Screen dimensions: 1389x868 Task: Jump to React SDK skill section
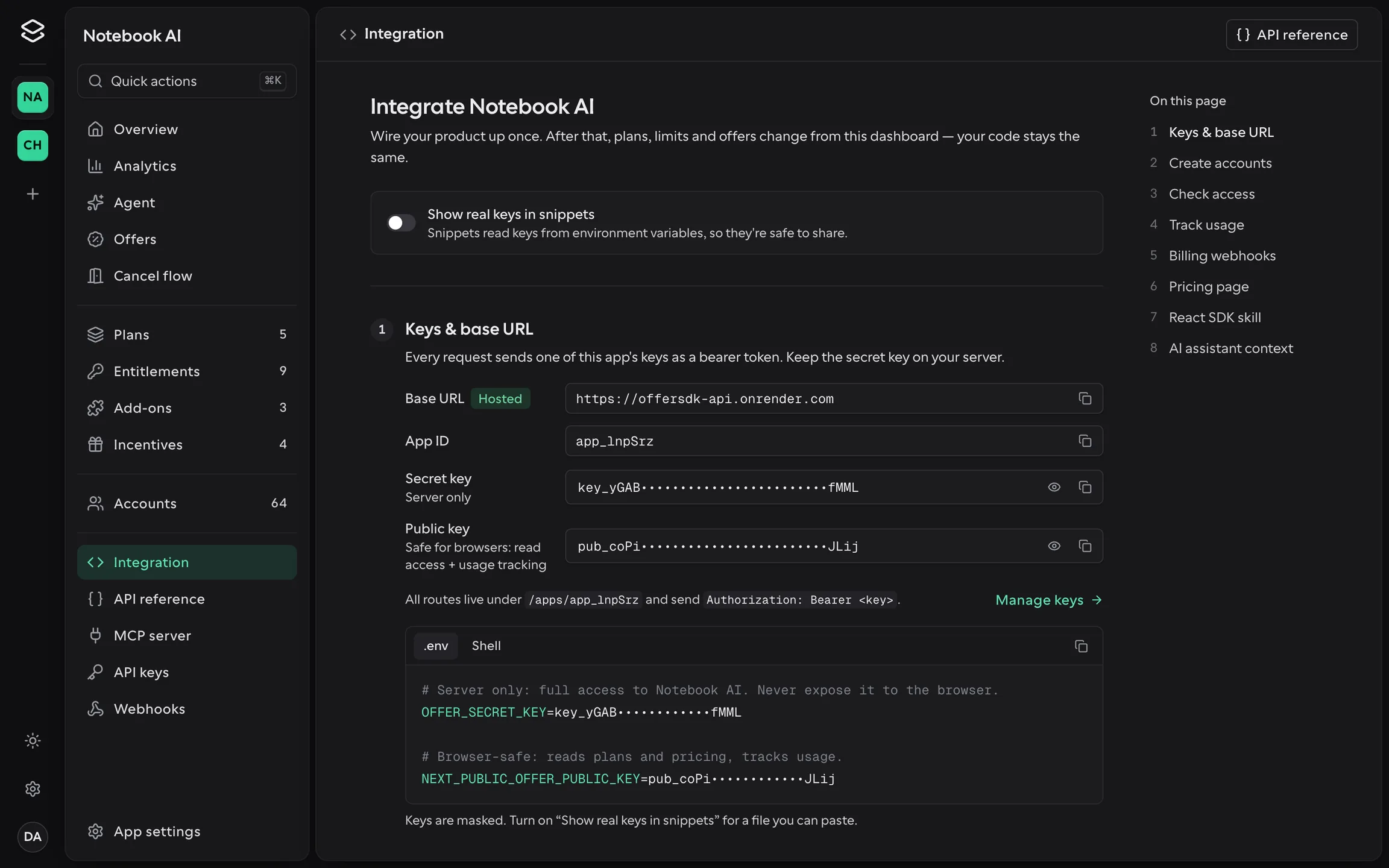1215,317
